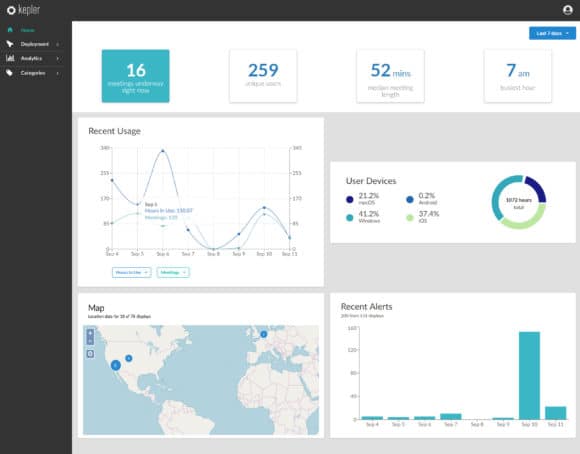Zoom out on the map with minus button
This screenshot has height=454, width=580.
[90, 340]
